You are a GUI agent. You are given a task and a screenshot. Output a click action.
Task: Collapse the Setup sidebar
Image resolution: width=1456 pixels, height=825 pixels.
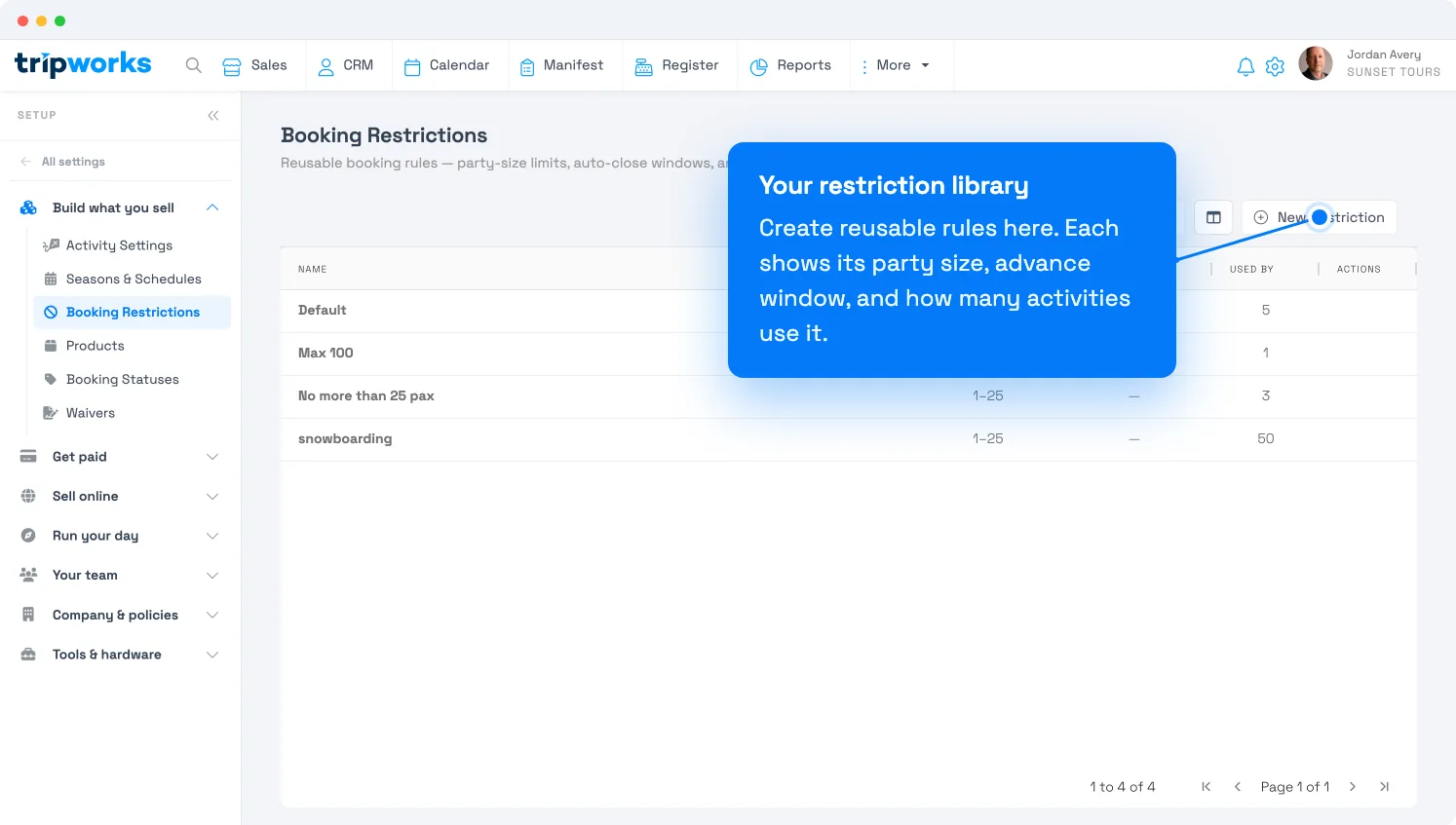(x=213, y=116)
